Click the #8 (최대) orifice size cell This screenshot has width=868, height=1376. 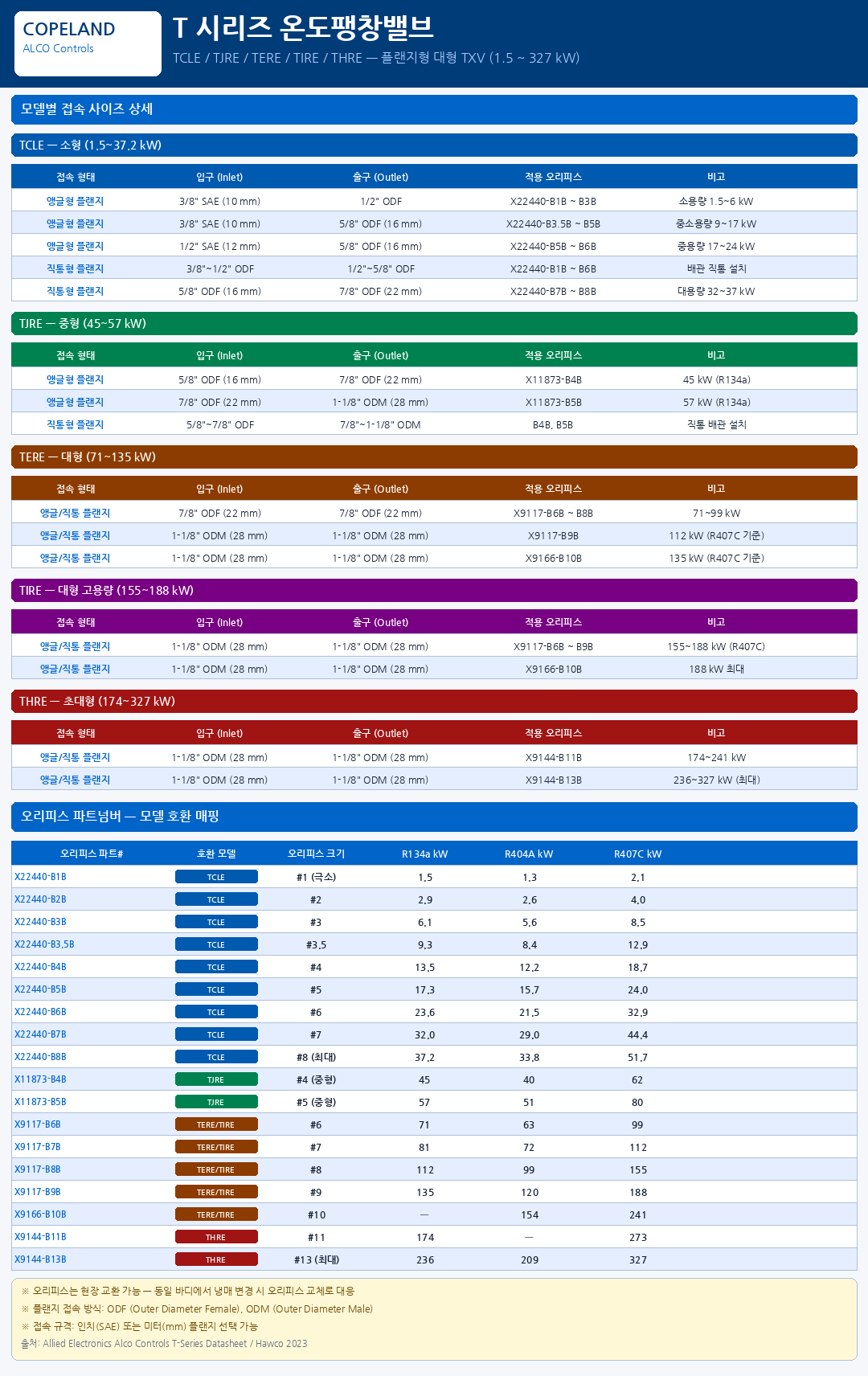317,1057
